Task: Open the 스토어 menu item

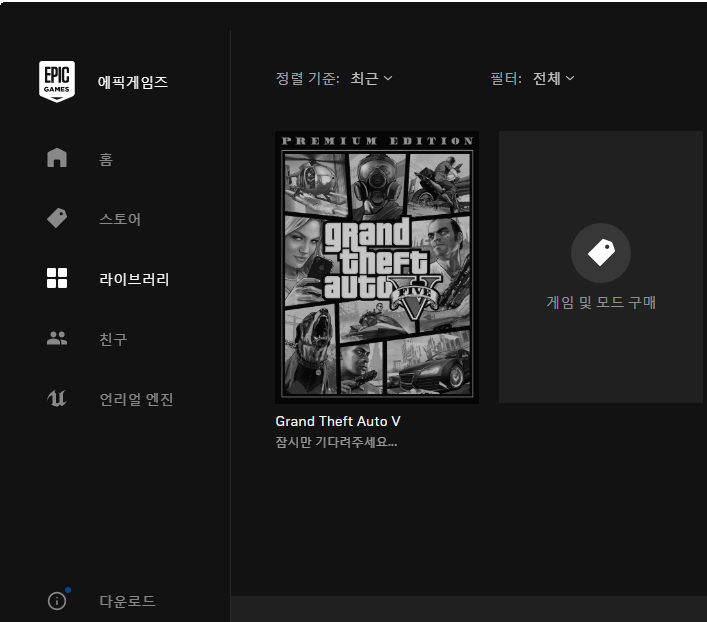Action: coord(120,219)
